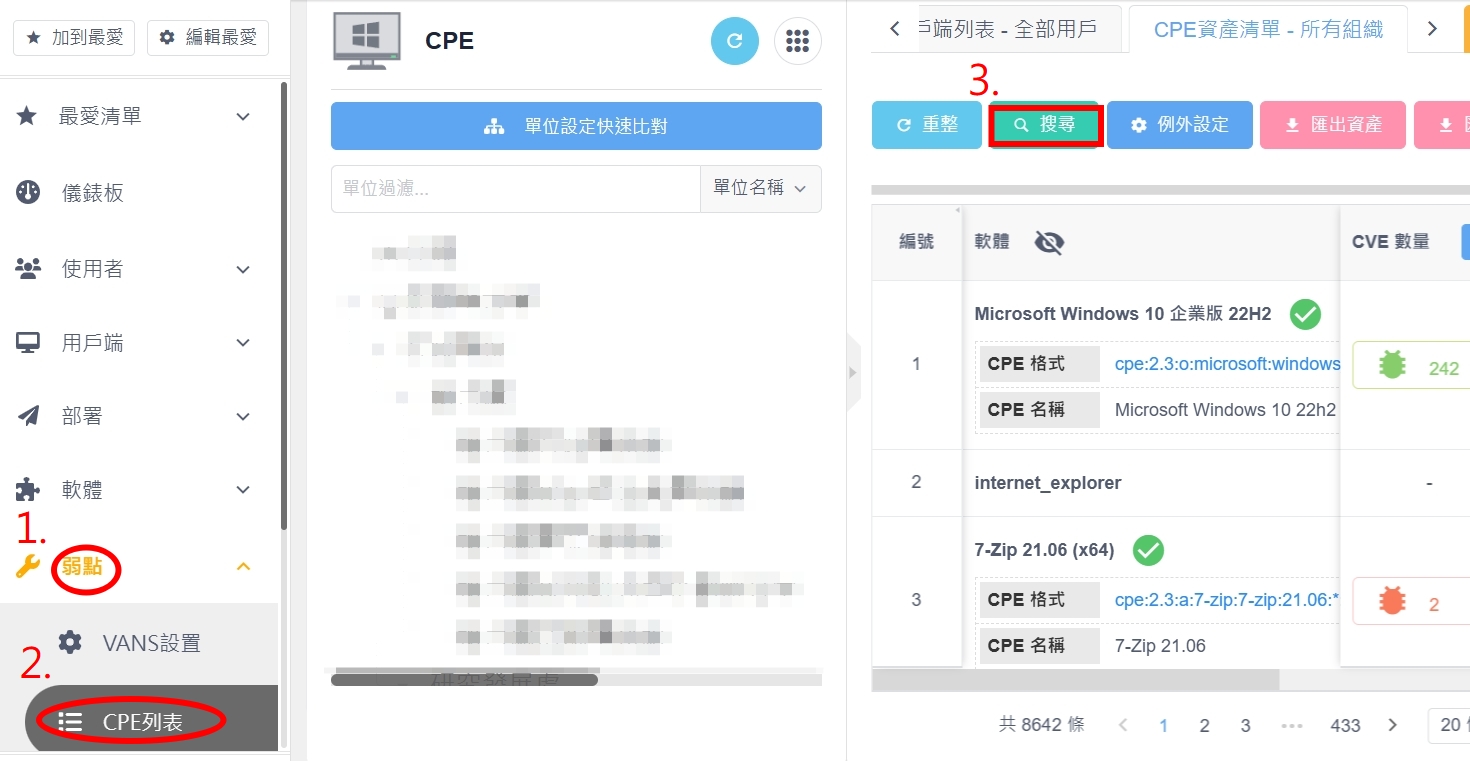Switch to CPE資產清單 - 所有組織 tab
This screenshot has height=761, width=1470.
(1268, 29)
